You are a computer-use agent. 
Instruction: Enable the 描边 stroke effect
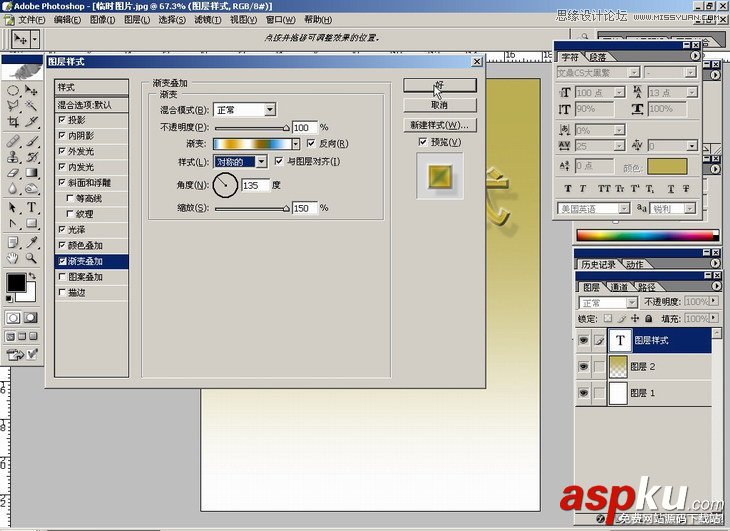point(62,292)
